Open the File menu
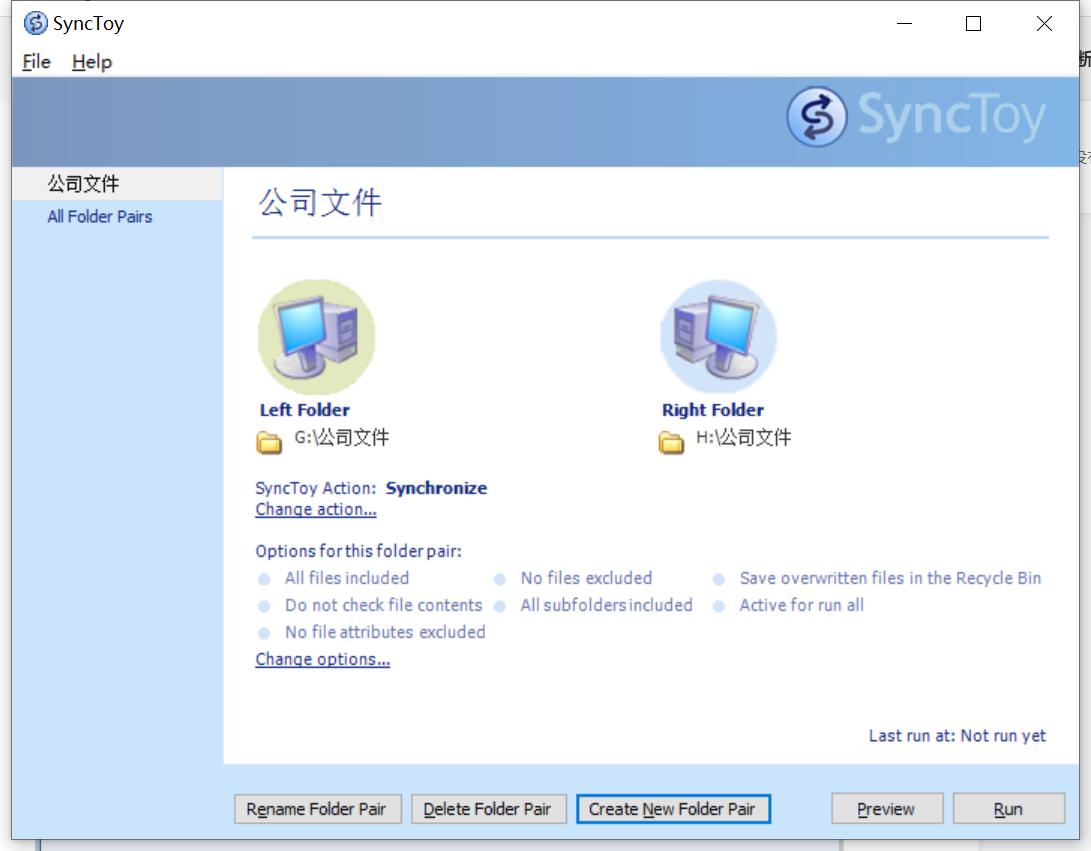Viewport: 1091px width, 851px height. (34, 62)
